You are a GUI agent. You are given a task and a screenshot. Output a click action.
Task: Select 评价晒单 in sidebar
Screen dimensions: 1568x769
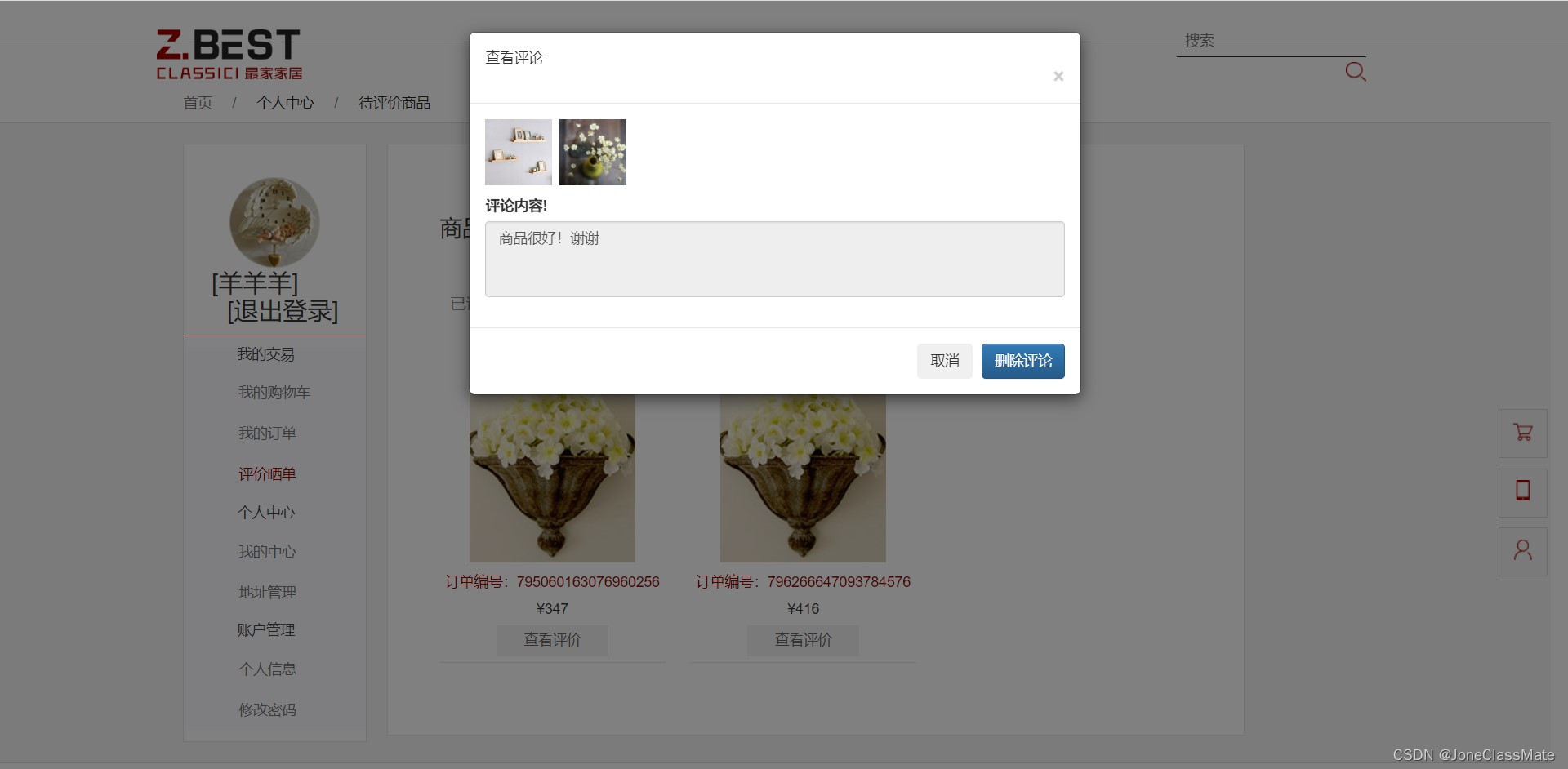tap(267, 474)
